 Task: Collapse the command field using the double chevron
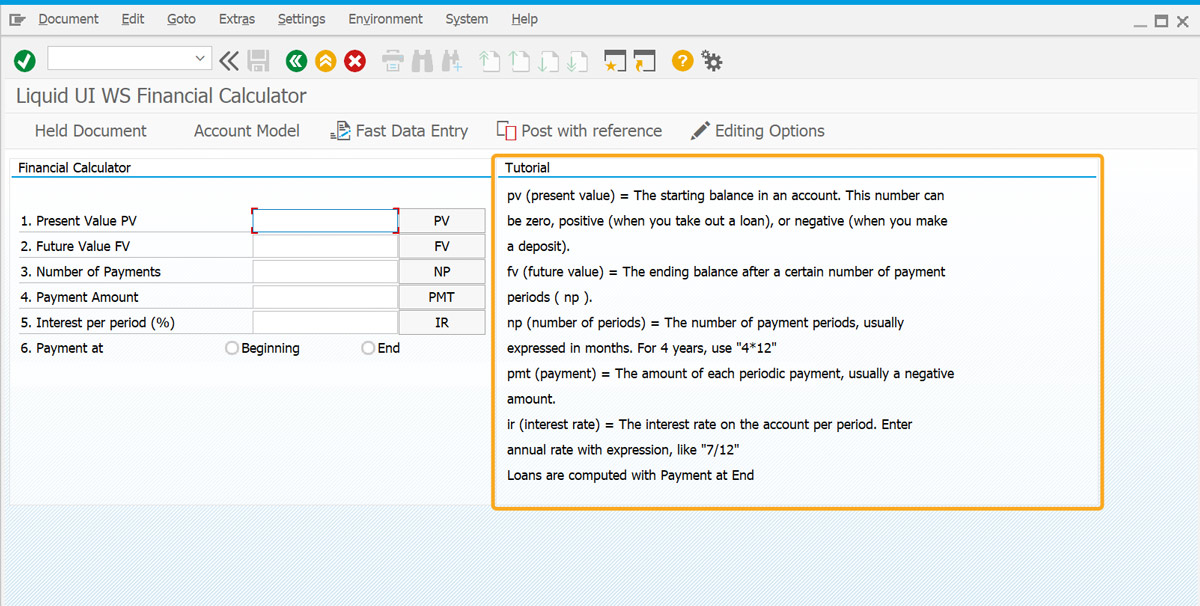click(x=229, y=61)
